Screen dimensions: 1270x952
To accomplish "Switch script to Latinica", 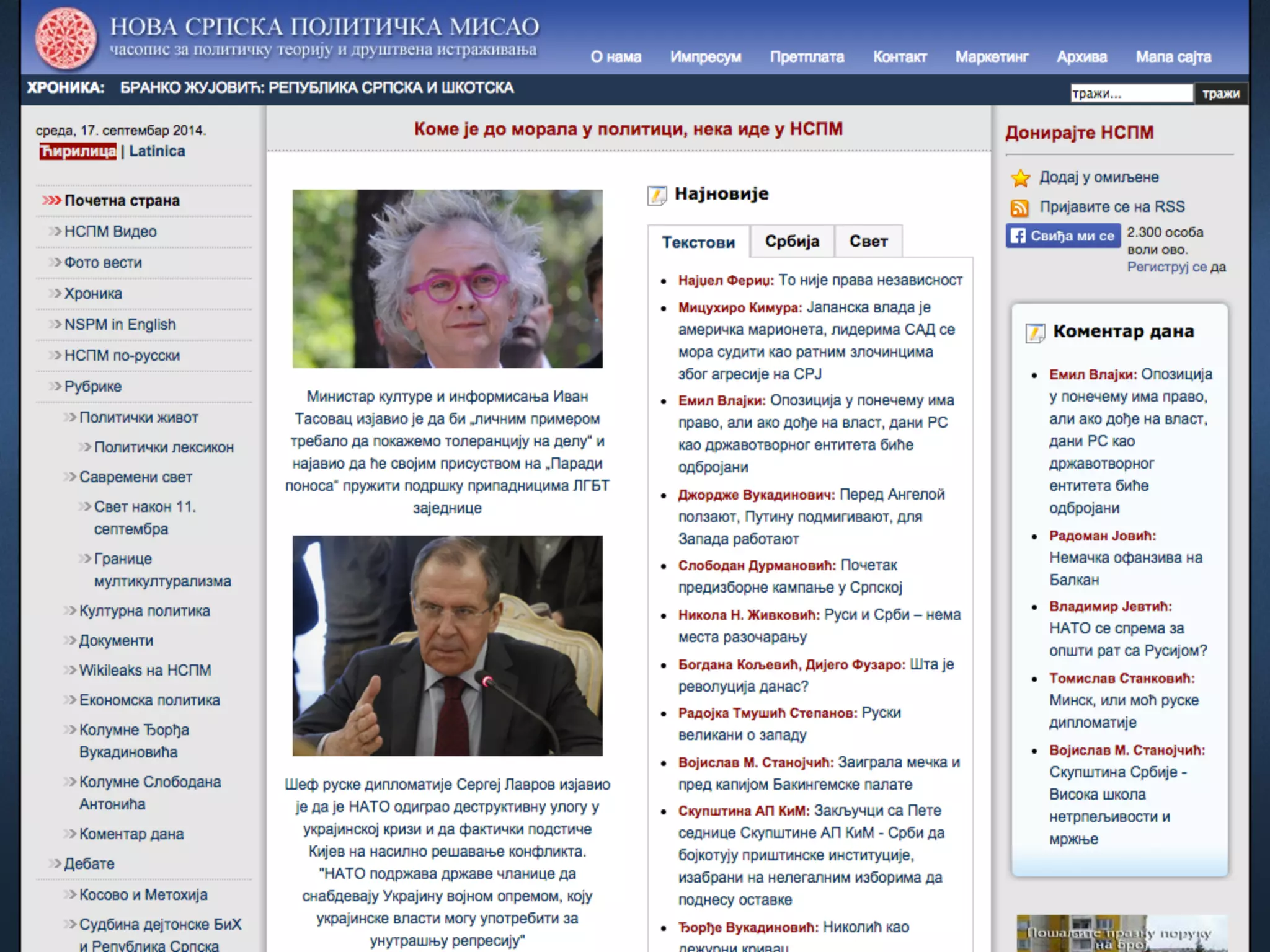I will point(157,151).
